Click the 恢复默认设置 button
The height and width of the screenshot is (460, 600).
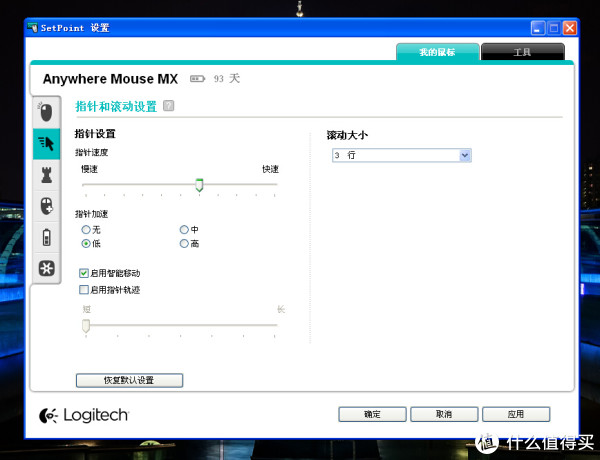pyautogui.click(x=129, y=380)
